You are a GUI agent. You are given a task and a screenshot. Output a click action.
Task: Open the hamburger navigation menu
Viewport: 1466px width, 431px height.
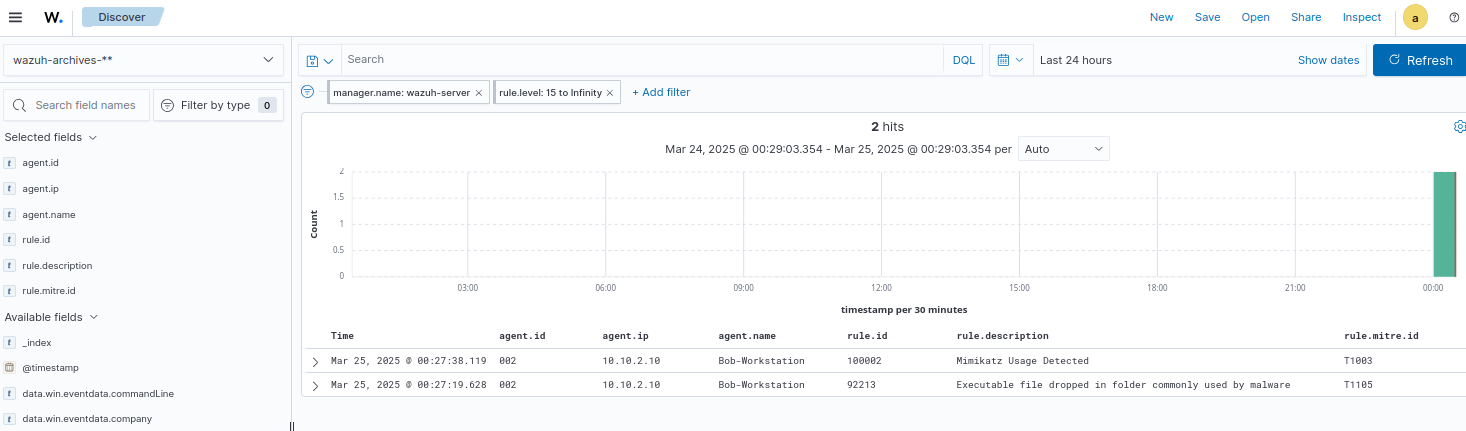point(15,17)
